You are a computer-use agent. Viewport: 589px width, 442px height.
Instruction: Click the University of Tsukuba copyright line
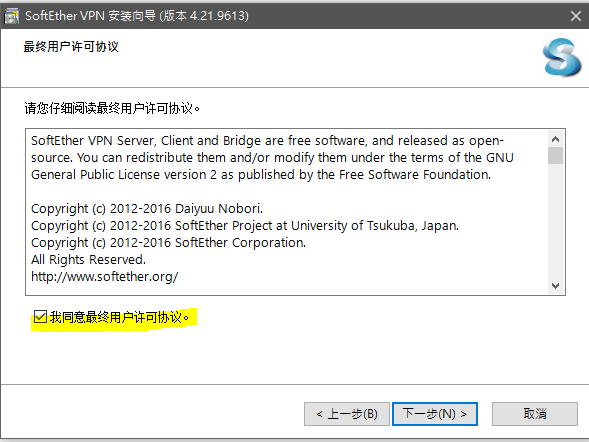coord(245,226)
